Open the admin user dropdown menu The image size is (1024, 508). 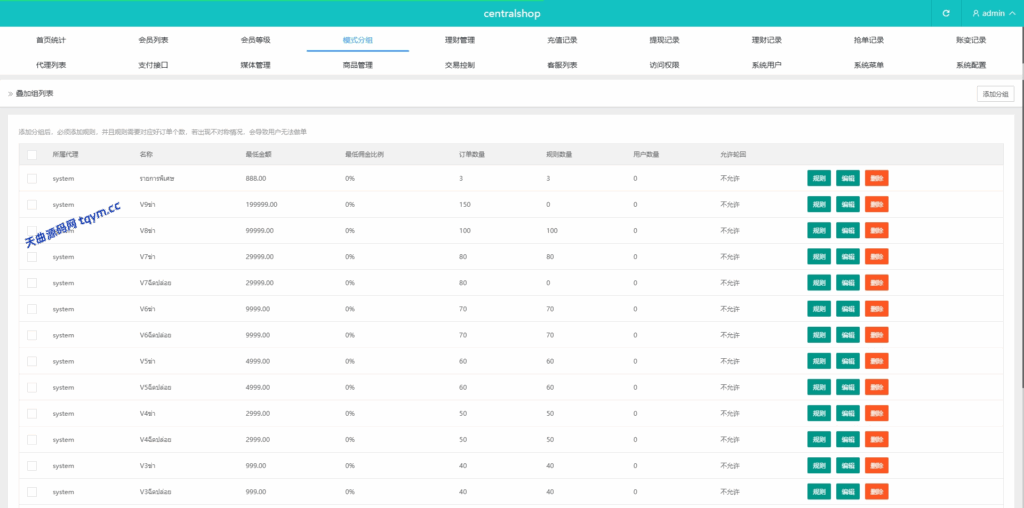click(993, 13)
